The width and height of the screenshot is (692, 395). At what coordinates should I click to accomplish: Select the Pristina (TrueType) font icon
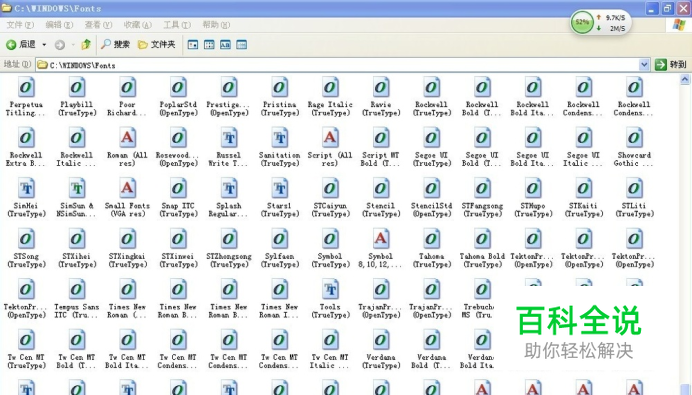279,87
